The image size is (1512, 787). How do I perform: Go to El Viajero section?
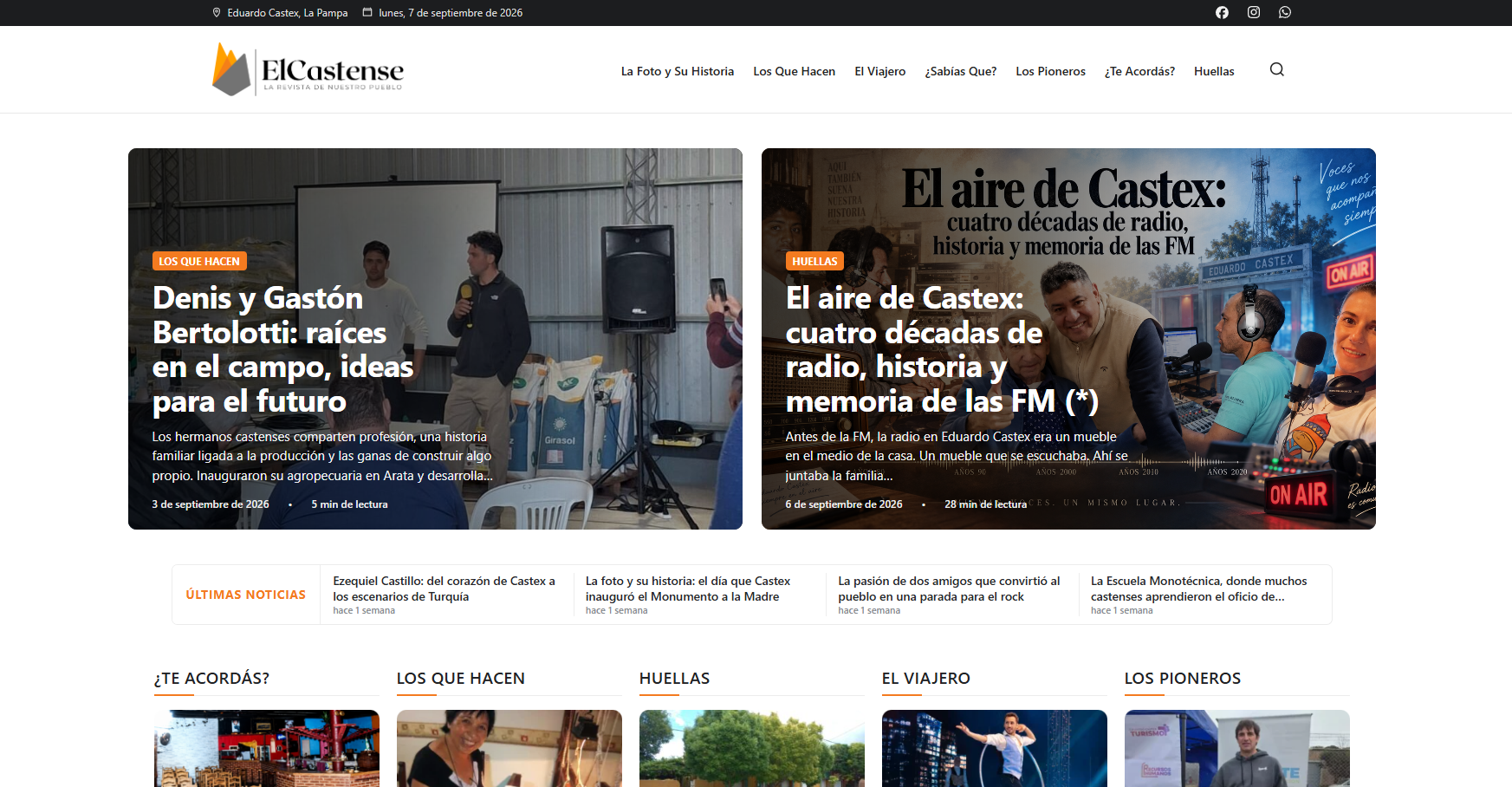879,71
